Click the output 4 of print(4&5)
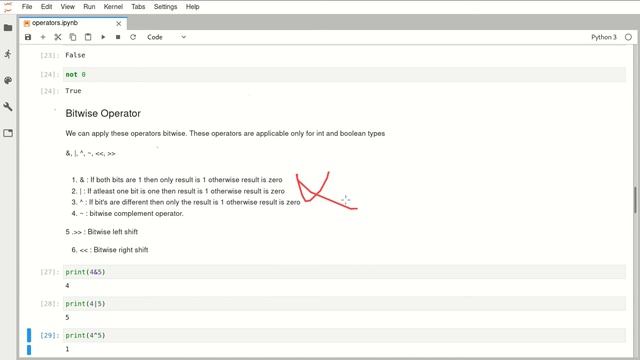The width and height of the screenshot is (640, 360). tap(67, 286)
